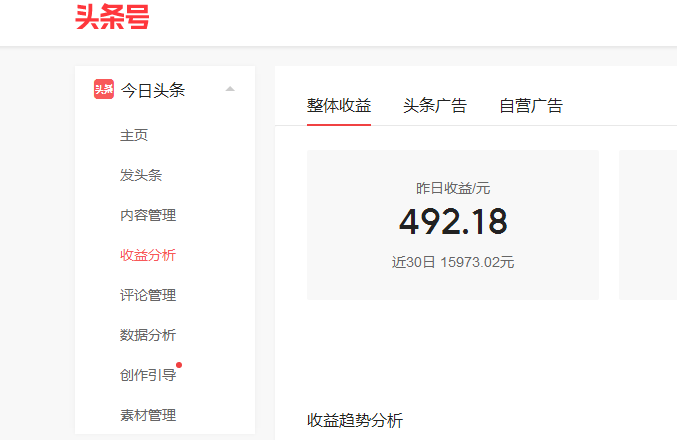Click the 近30日 15973.02元 text
Image resolution: width=677 pixels, height=440 pixels.
pos(453,262)
